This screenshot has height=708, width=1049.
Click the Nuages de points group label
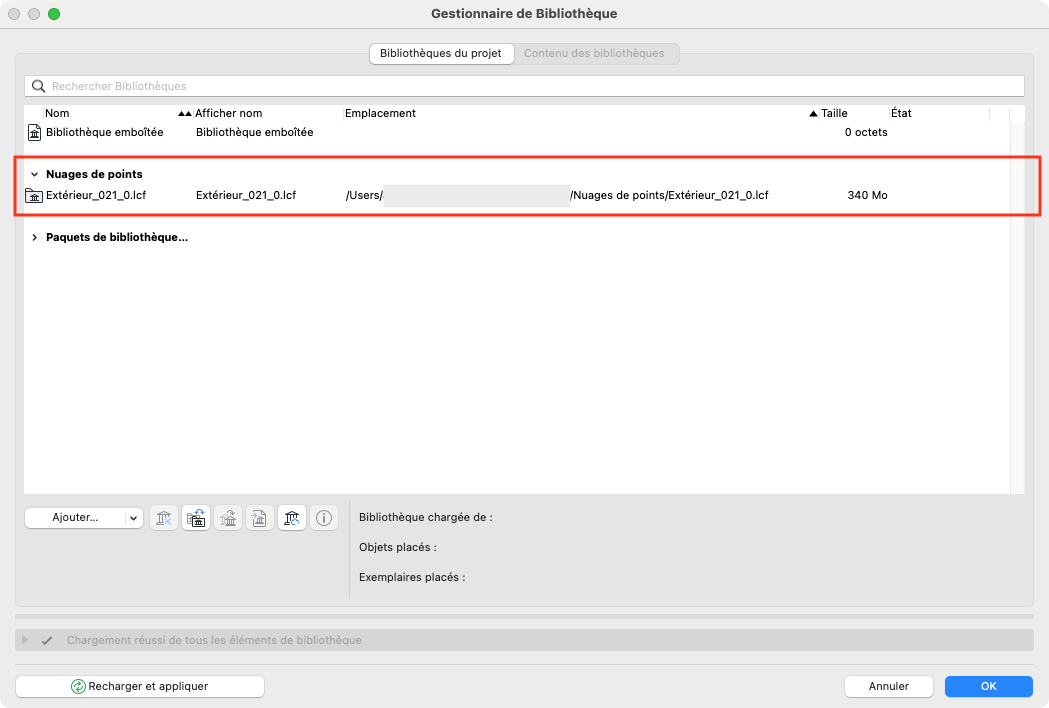point(94,175)
